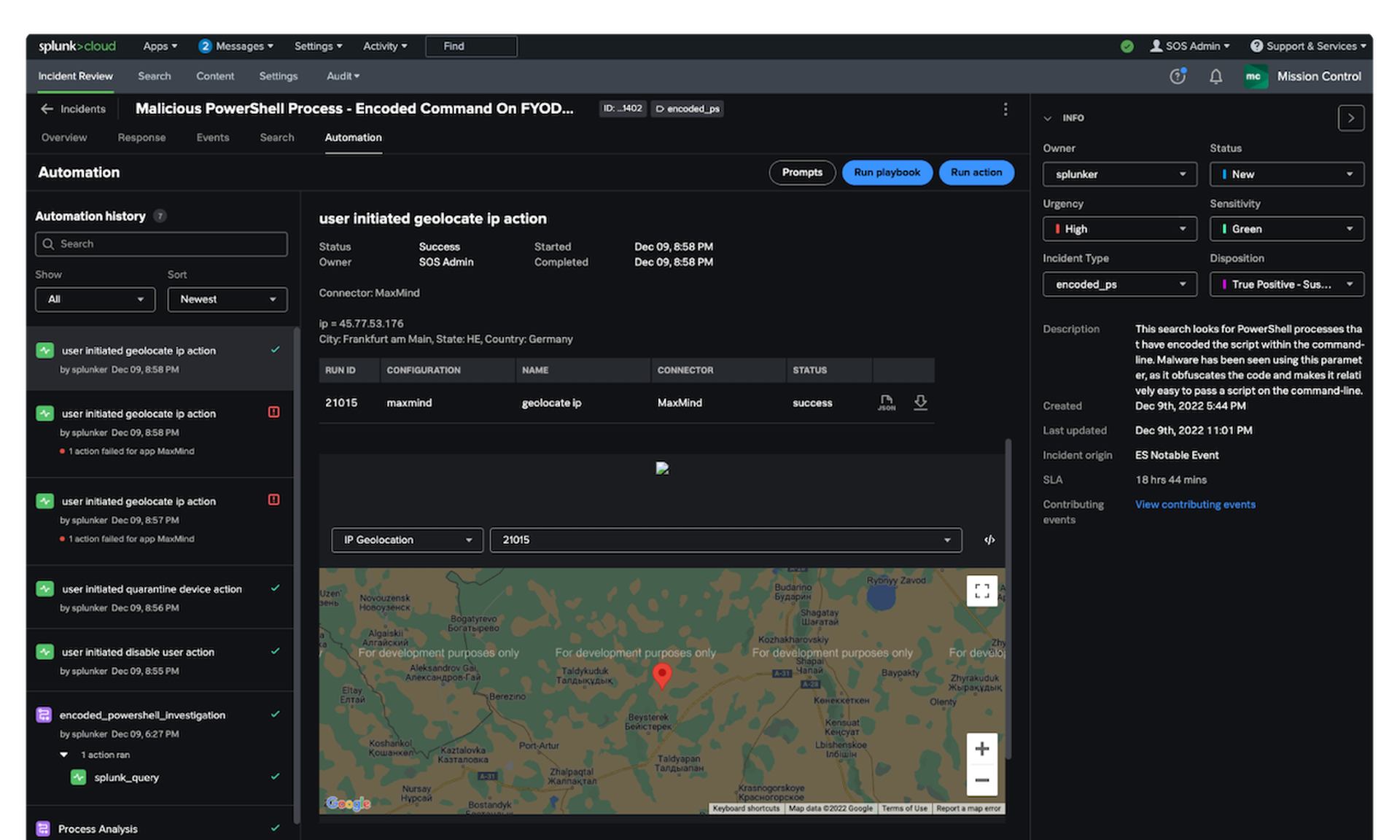Collapse the side panel with the right chevron button
Viewport: 1400px width, 840px height.
coord(1350,118)
